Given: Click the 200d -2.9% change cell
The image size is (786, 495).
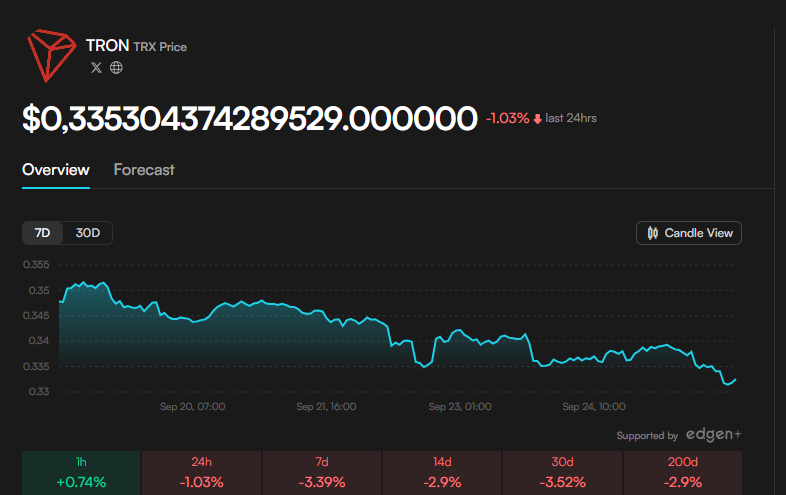Looking at the screenshot, I should point(683,473).
